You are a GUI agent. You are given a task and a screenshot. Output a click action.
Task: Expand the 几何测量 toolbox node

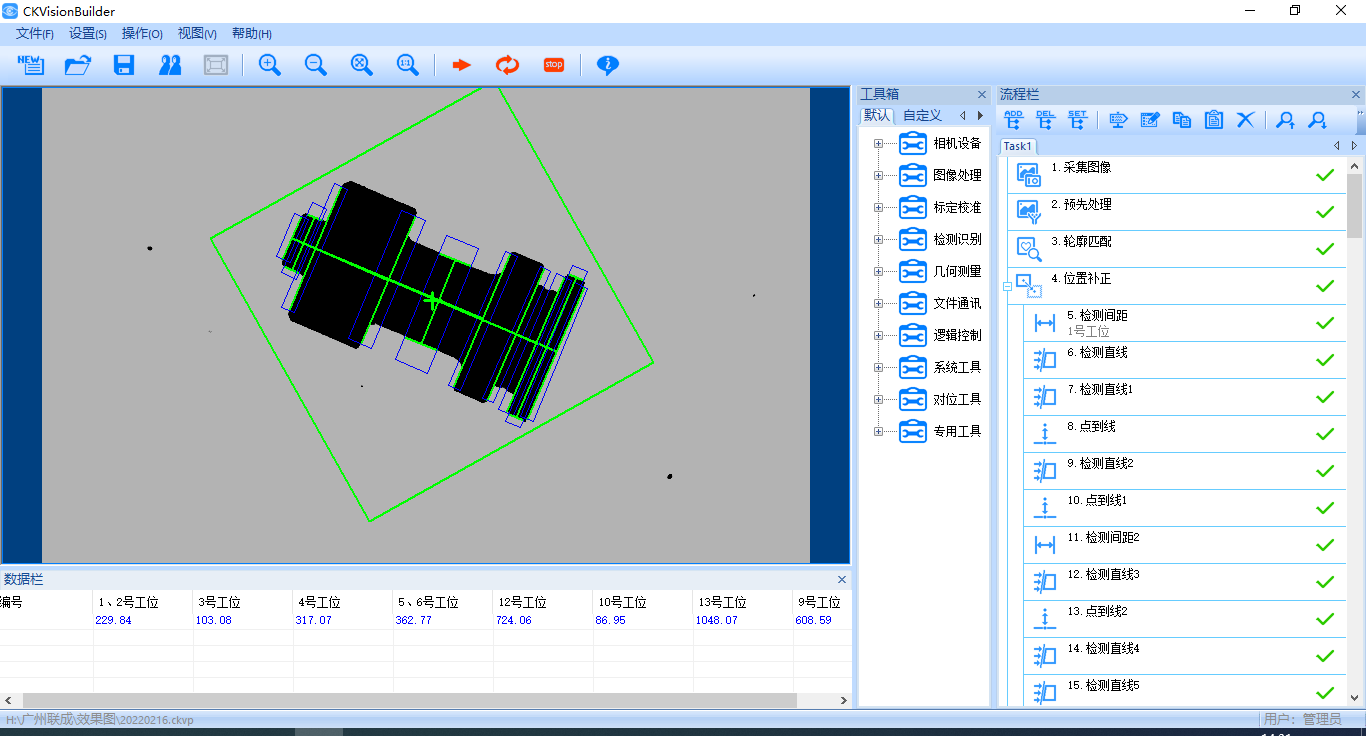pyautogui.click(x=879, y=272)
